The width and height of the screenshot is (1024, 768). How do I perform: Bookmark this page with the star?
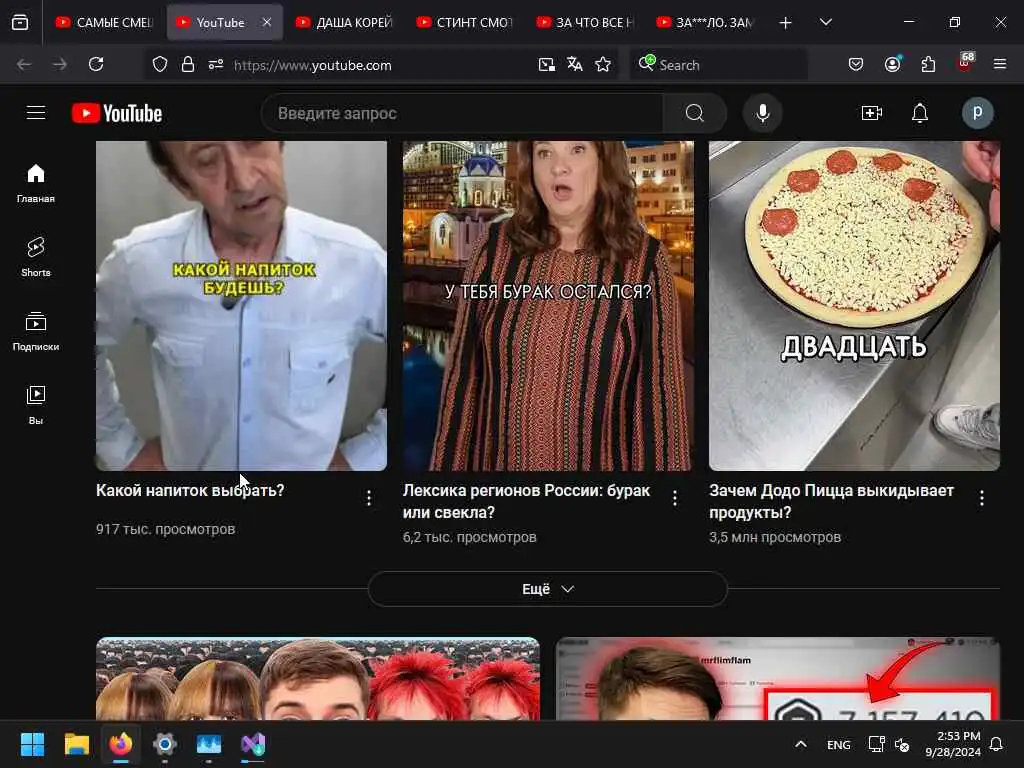(x=603, y=64)
